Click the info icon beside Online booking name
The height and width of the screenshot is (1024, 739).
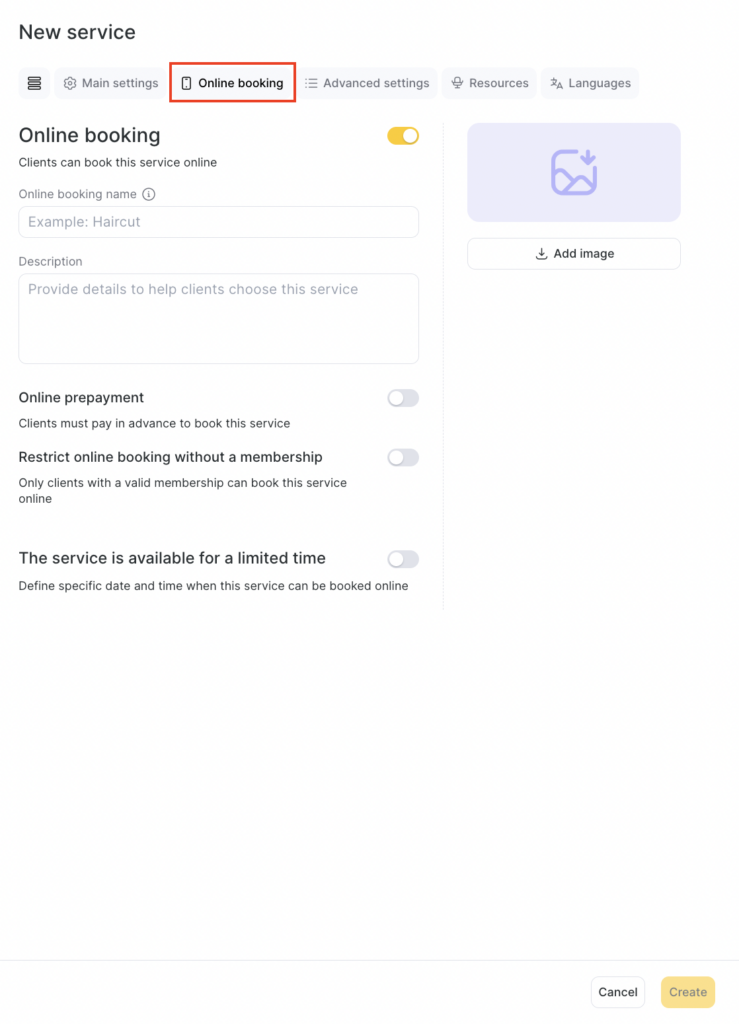[149, 194]
